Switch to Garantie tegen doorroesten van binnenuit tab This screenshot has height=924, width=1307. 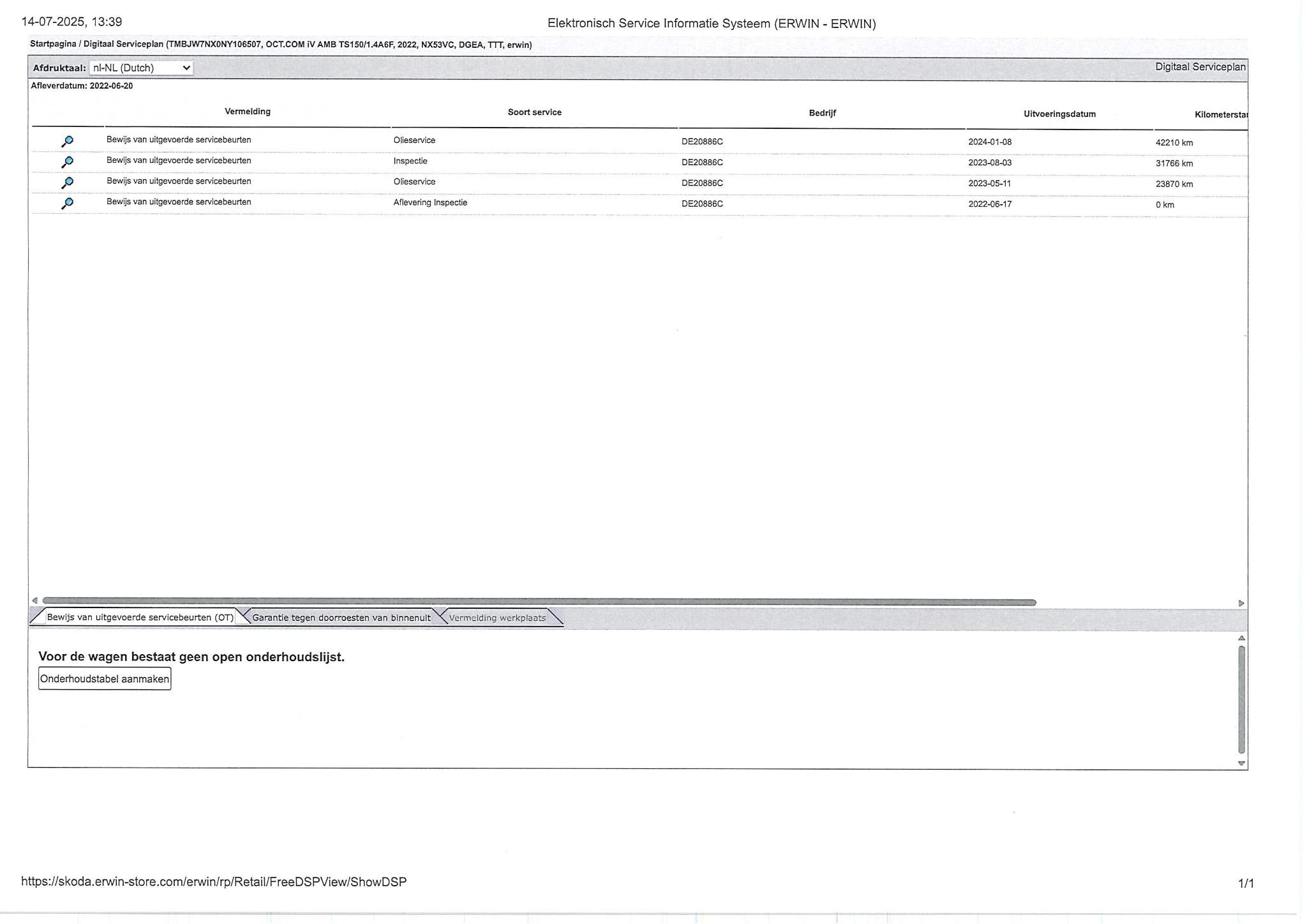click(341, 618)
